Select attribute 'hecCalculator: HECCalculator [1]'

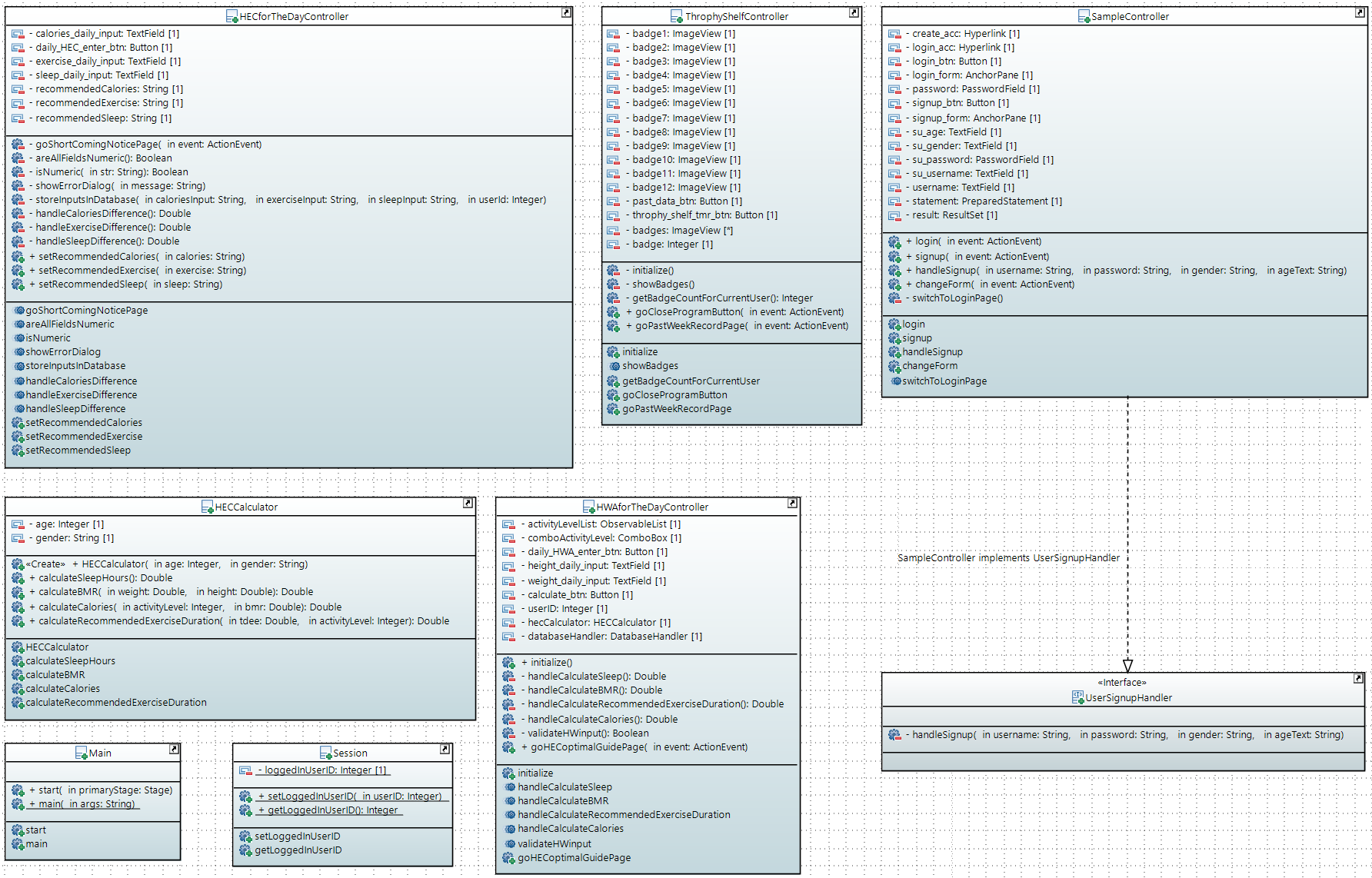tap(596, 623)
